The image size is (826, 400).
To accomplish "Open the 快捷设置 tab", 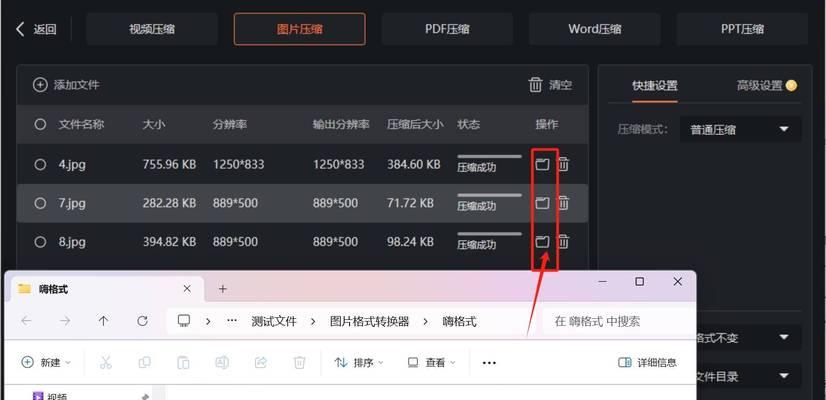I will (655, 86).
